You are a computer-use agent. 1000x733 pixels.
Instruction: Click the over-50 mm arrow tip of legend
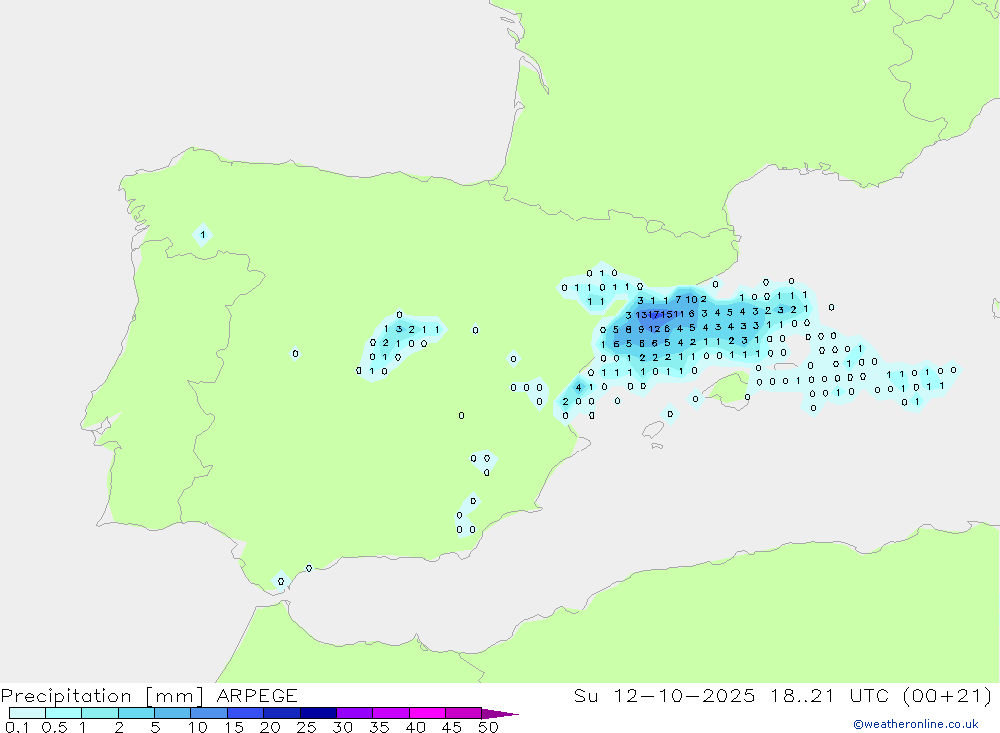click(500, 713)
